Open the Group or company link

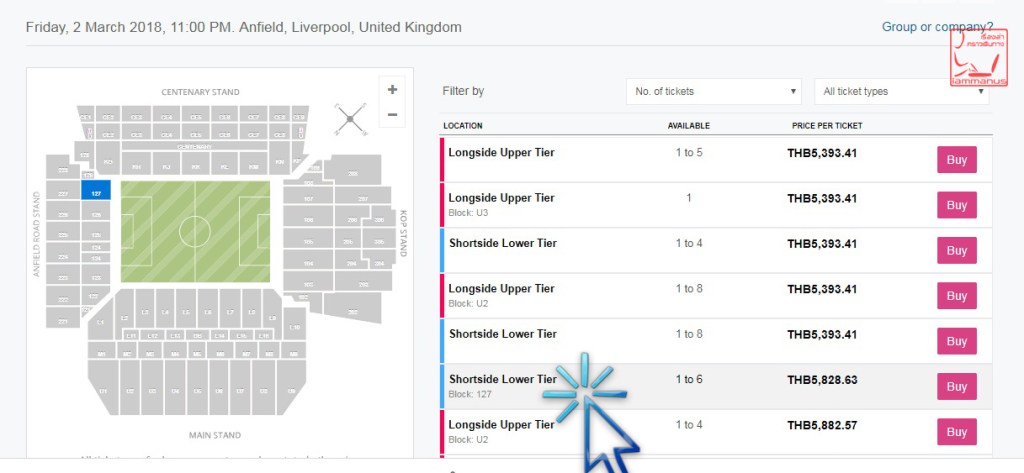[x=937, y=27]
